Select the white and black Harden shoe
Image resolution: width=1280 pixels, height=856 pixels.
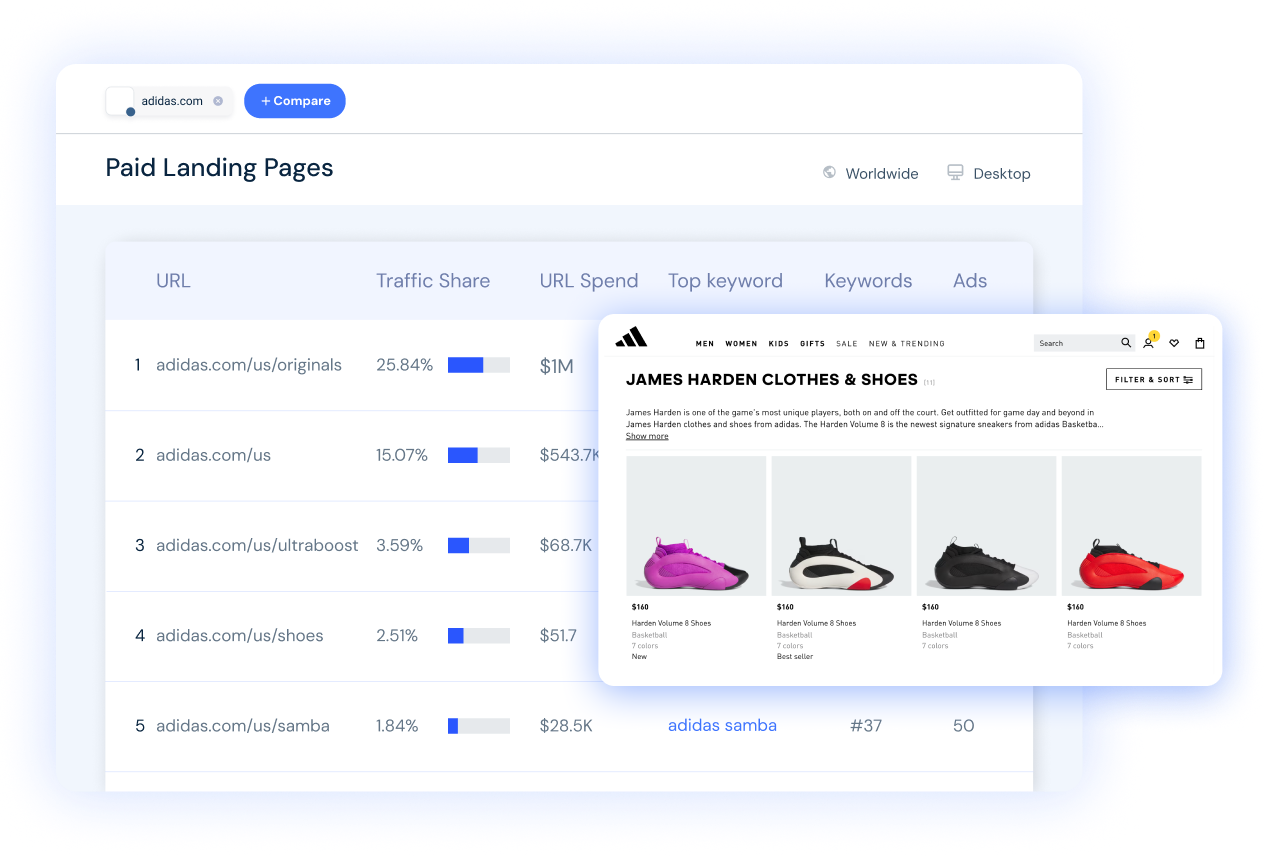pyautogui.click(x=841, y=526)
